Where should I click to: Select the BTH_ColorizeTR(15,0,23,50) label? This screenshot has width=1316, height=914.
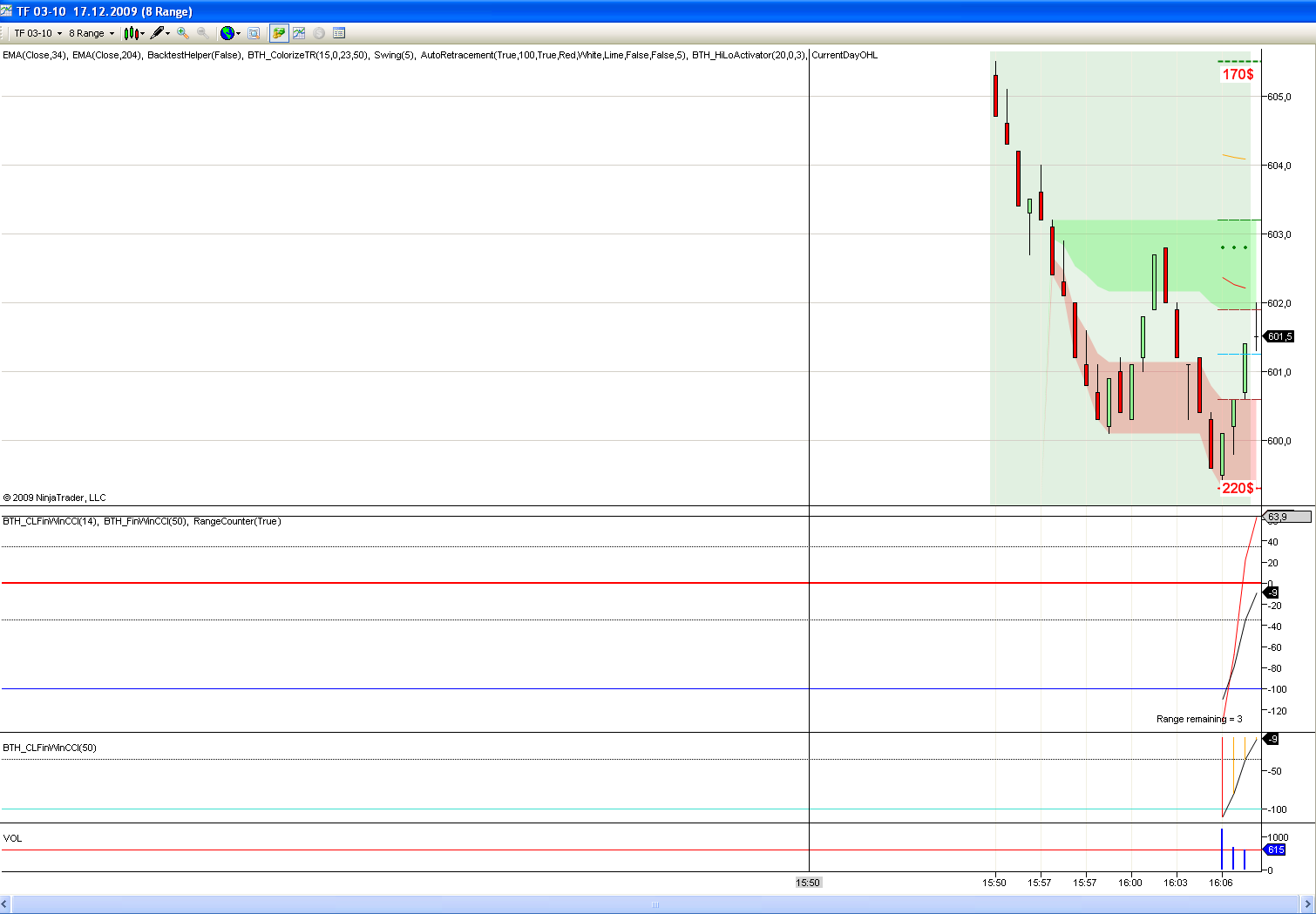point(308,55)
